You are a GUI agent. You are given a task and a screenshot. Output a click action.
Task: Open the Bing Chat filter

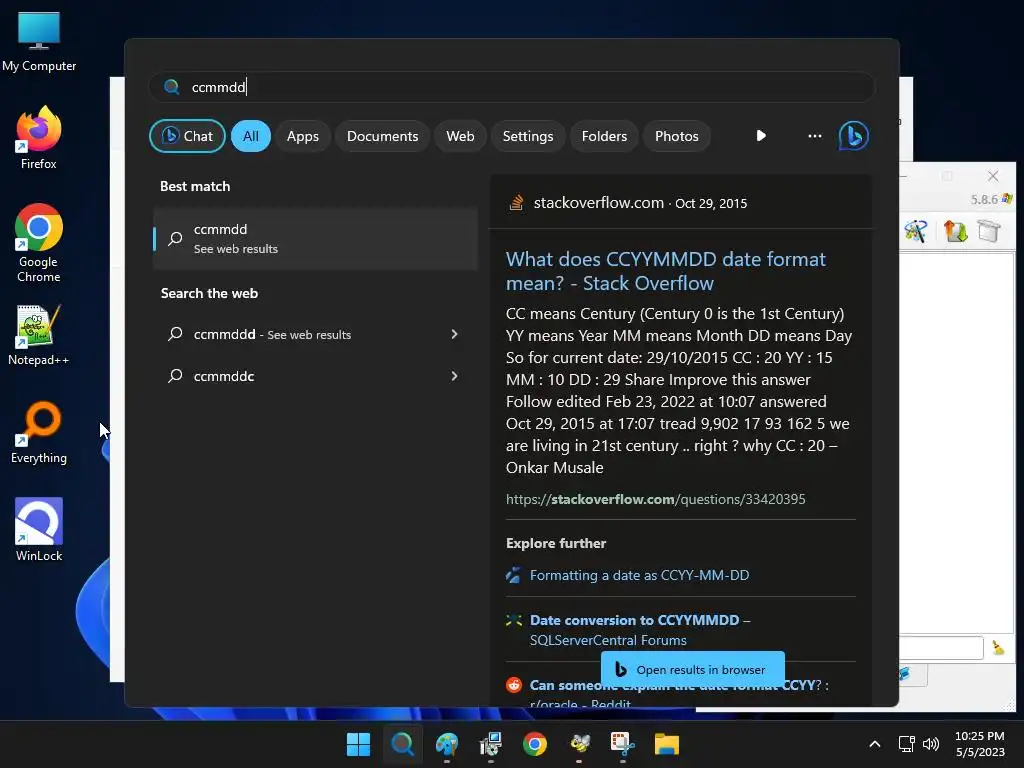[187, 136]
